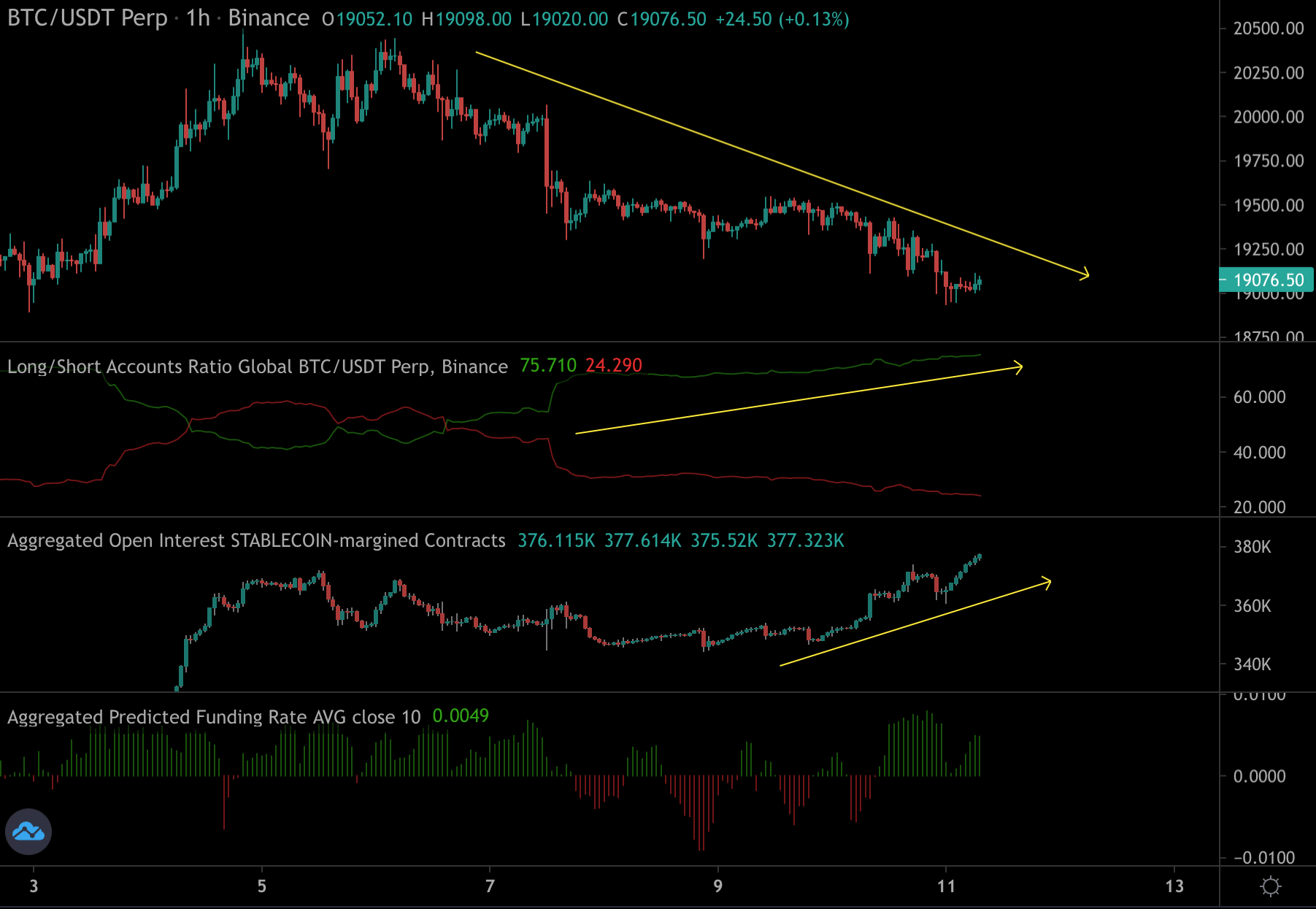
Task: Click the blue cloud logo badge
Action: tap(28, 832)
